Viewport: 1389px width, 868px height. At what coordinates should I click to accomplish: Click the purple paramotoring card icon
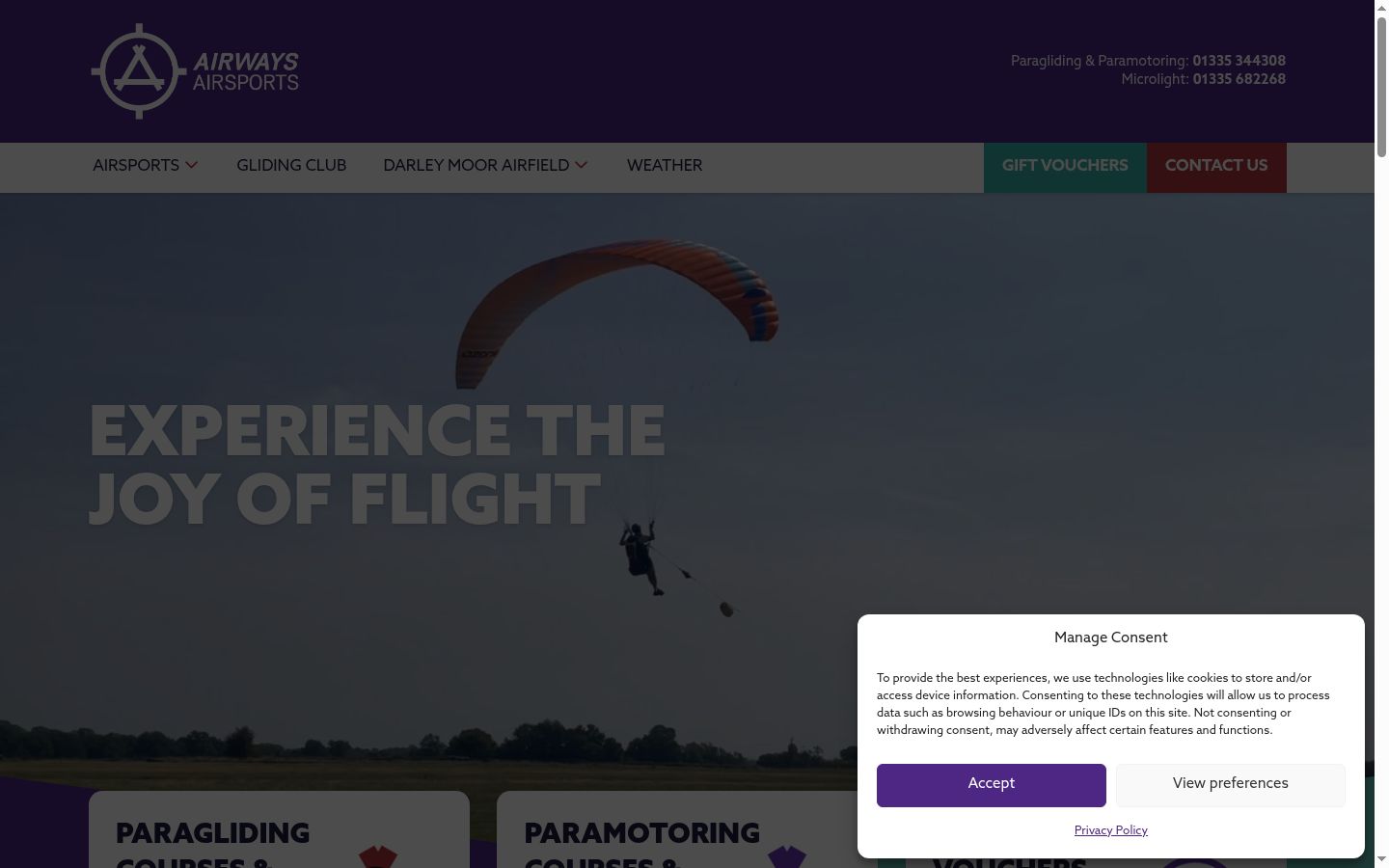(787, 856)
